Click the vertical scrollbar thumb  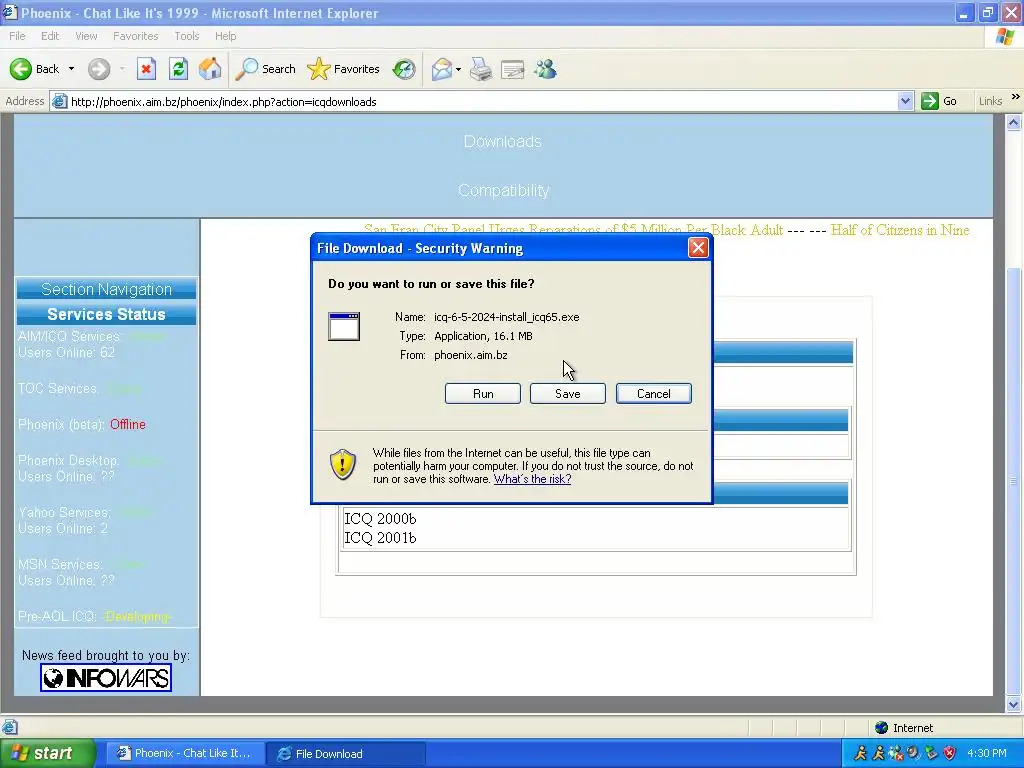click(1014, 481)
